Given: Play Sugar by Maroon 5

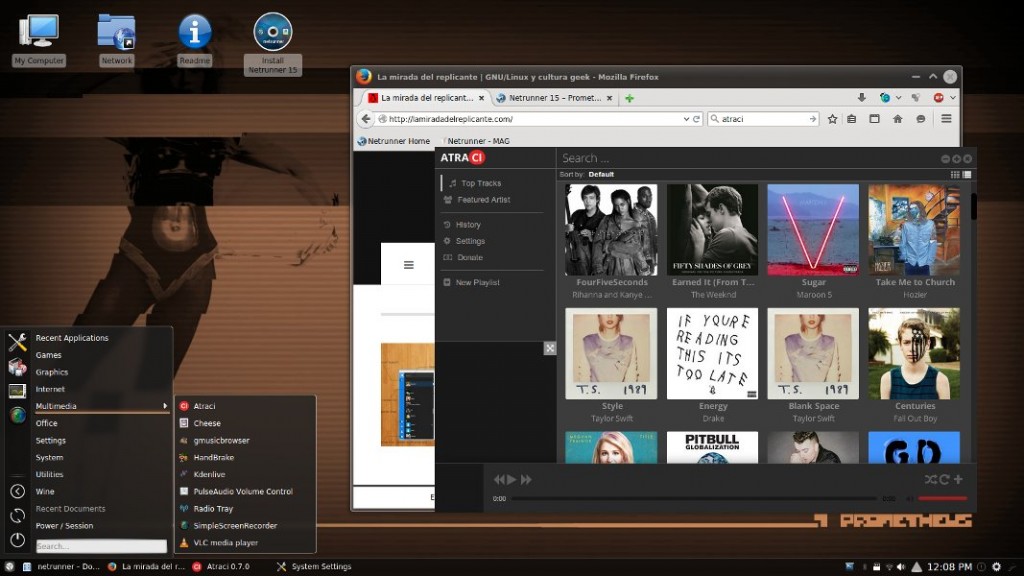Looking at the screenshot, I should 813,229.
